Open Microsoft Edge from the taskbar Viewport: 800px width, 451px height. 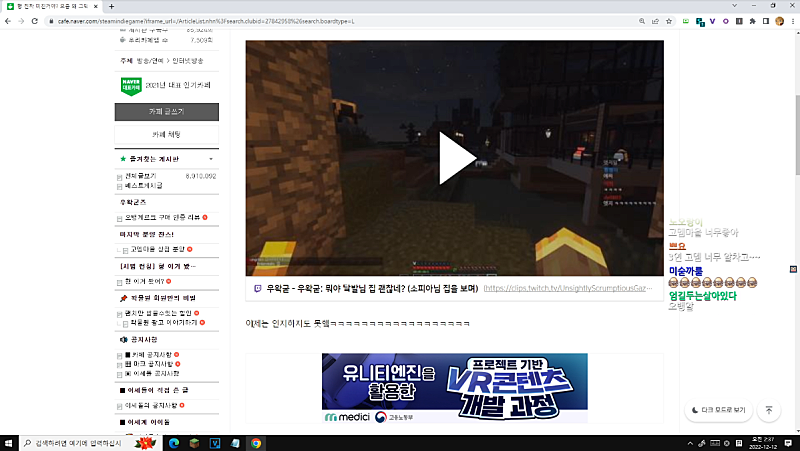point(174,443)
